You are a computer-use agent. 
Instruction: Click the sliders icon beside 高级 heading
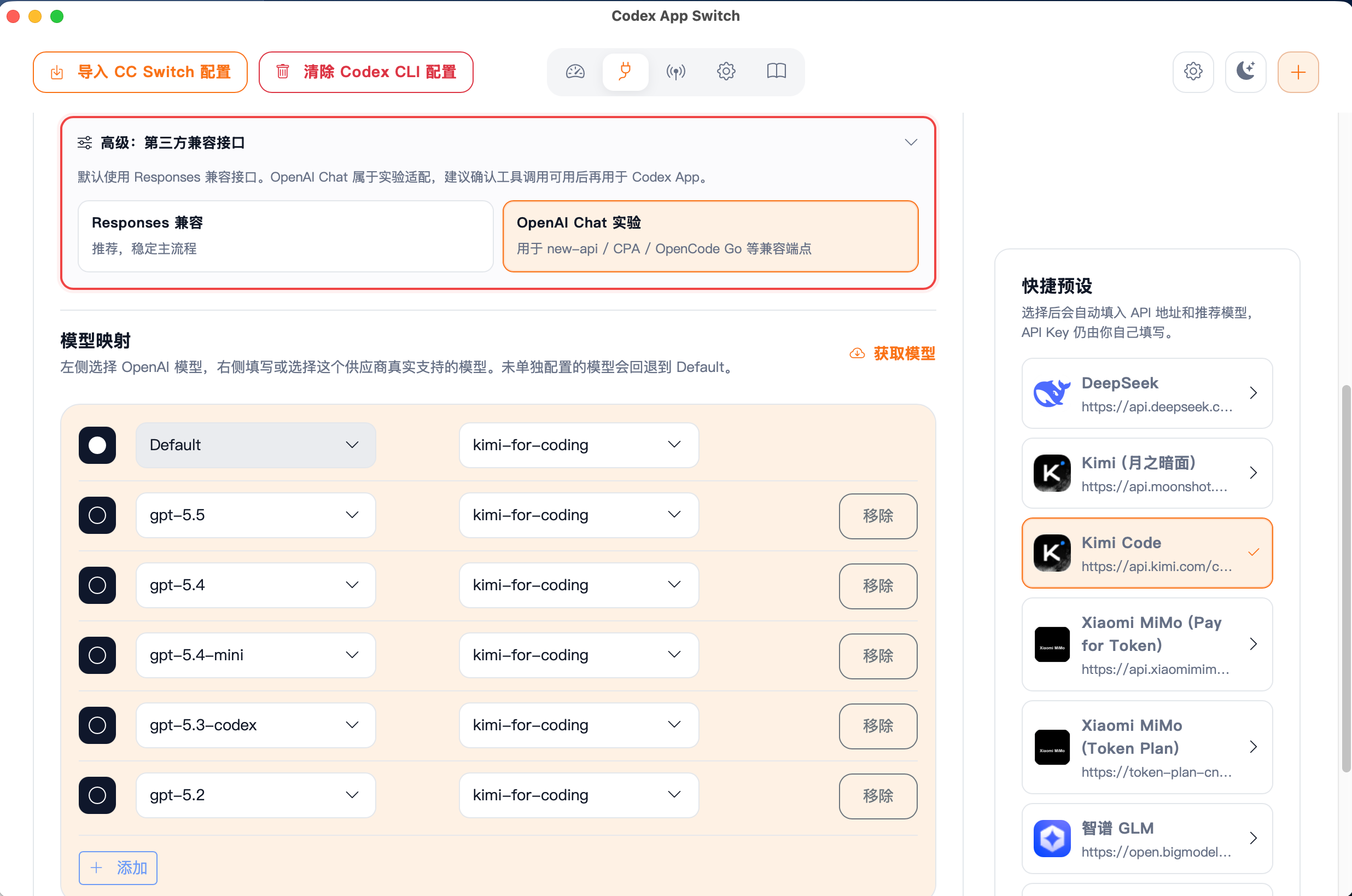coord(85,142)
